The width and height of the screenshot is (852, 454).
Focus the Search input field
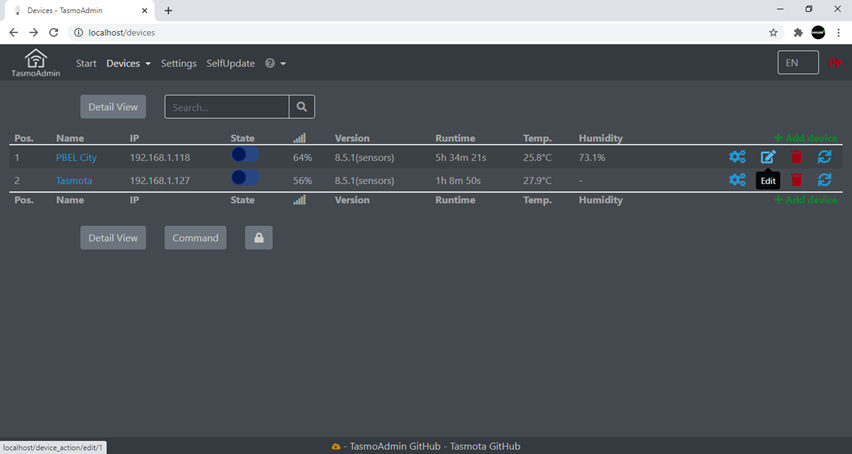click(227, 107)
